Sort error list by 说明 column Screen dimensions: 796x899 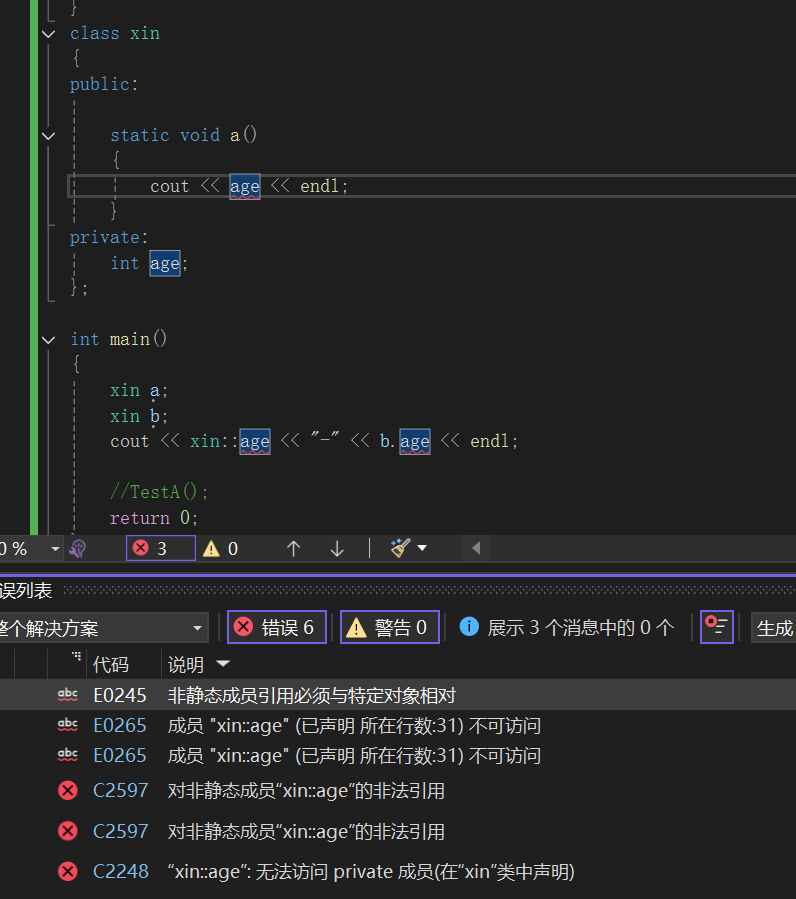pyautogui.click(x=185, y=665)
